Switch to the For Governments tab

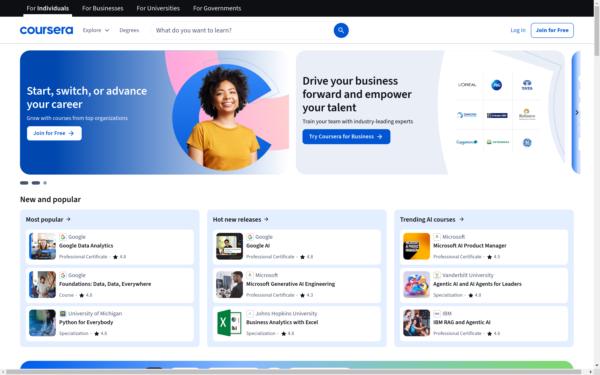click(x=217, y=8)
